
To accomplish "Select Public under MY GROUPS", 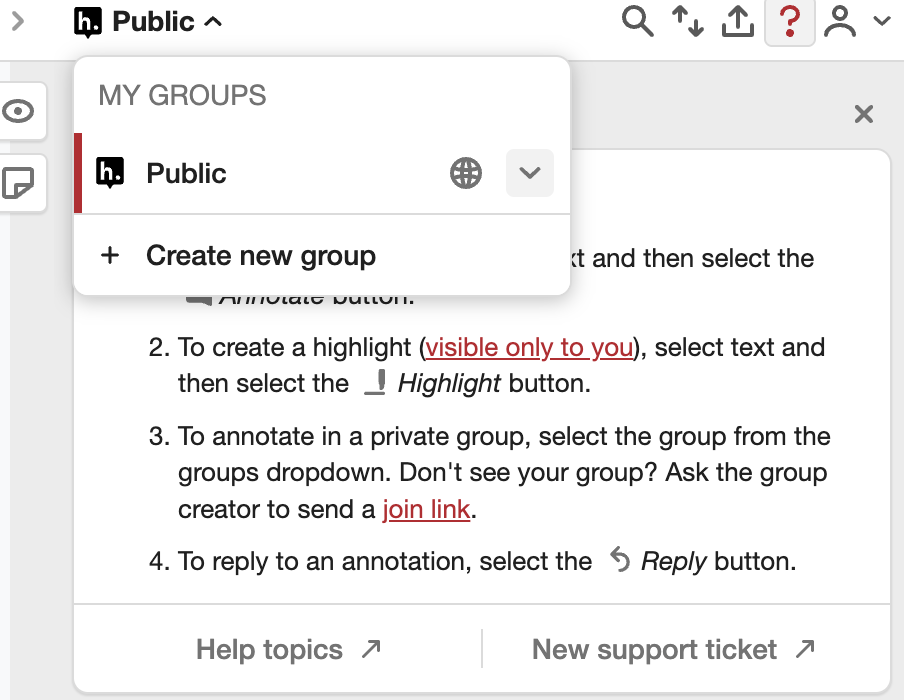I will [x=186, y=173].
